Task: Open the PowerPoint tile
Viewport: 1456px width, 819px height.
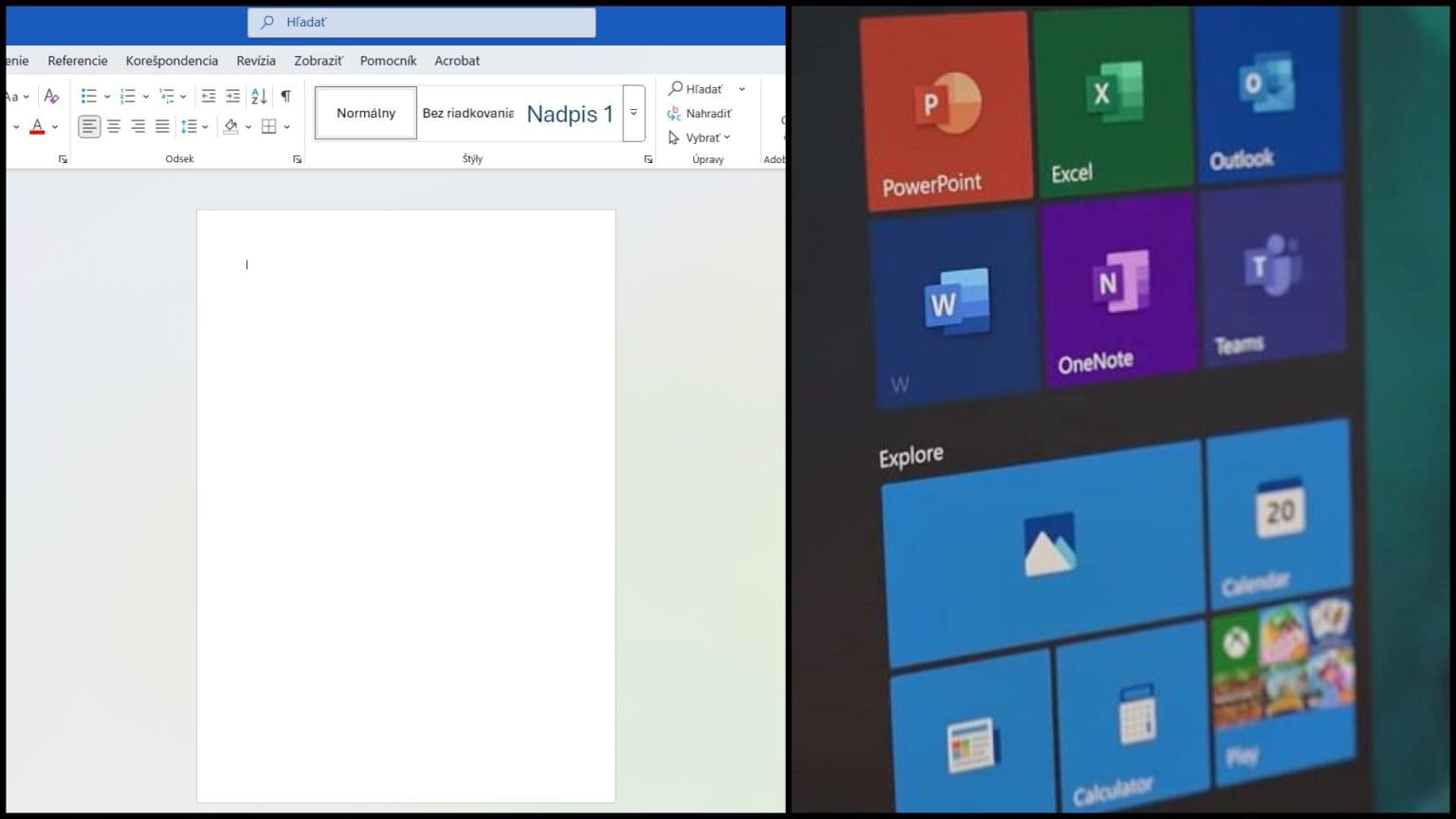Action: click(946, 109)
